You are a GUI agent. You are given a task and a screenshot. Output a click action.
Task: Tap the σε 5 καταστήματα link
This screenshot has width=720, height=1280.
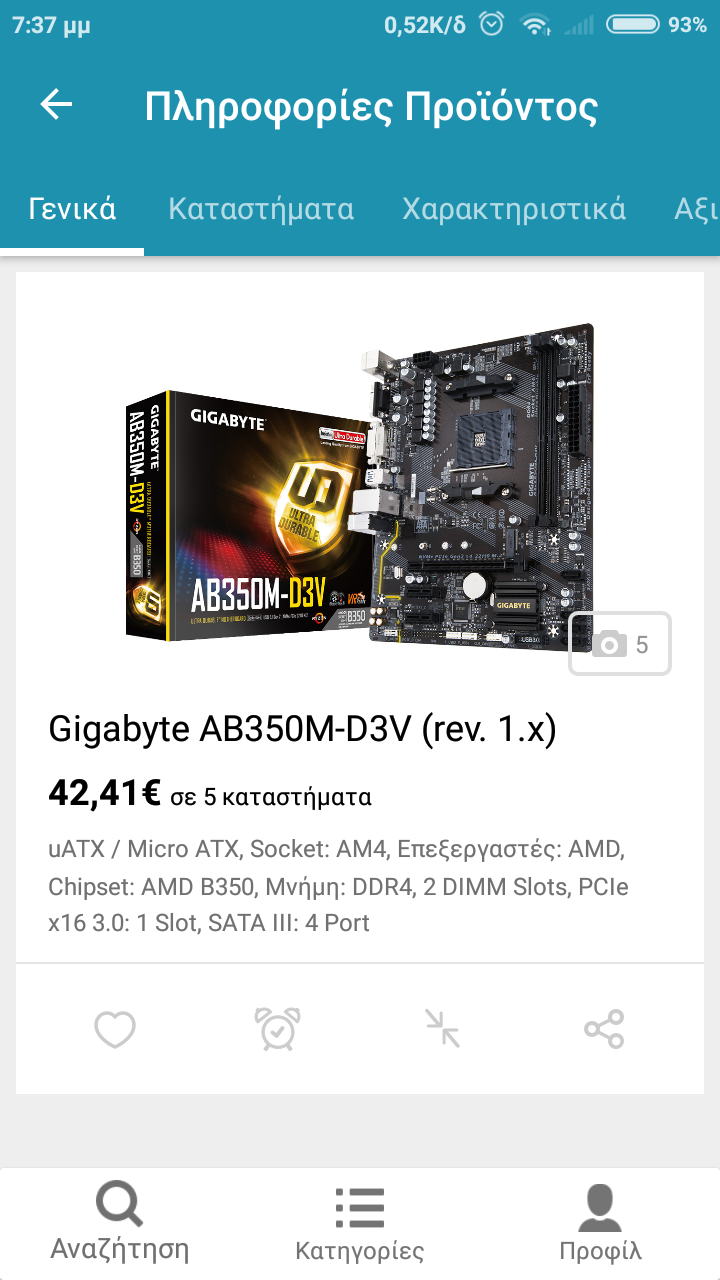pyautogui.click(x=271, y=797)
